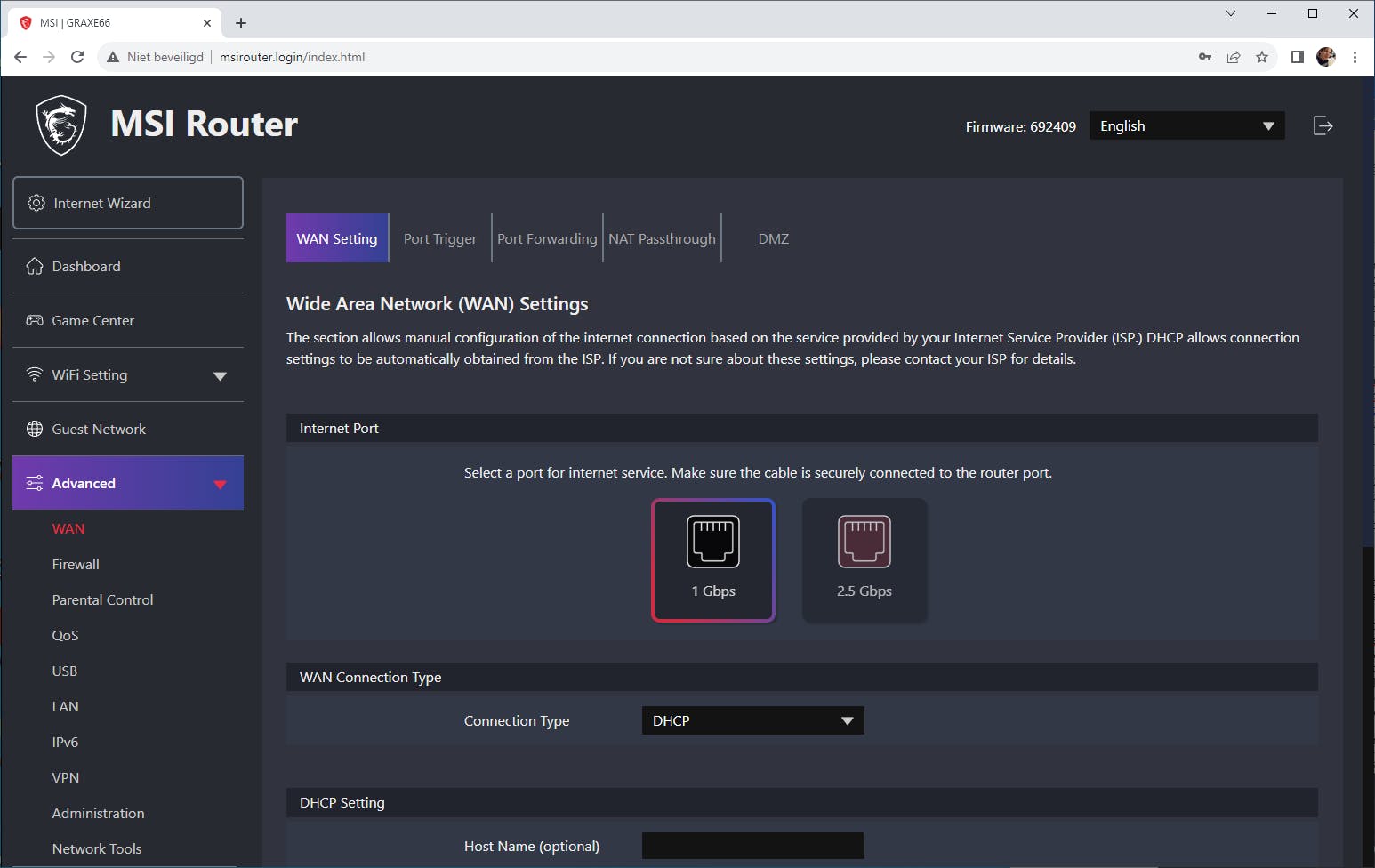Viewport: 1375px width, 868px height.
Task: Open Guest Network settings
Action: tap(128, 429)
